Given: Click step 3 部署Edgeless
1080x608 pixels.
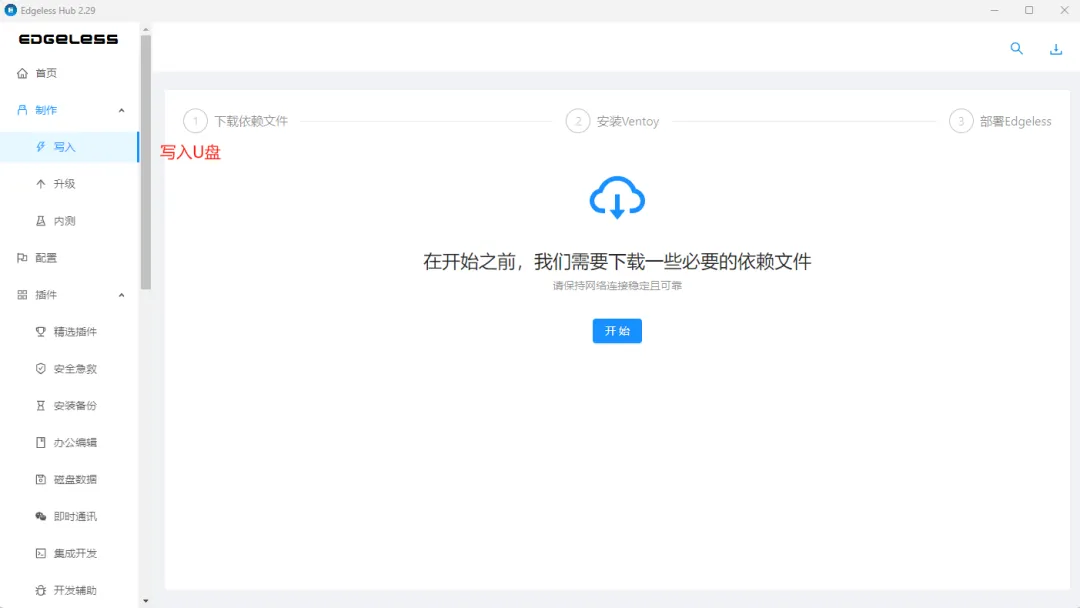Looking at the screenshot, I should click(1000, 121).
